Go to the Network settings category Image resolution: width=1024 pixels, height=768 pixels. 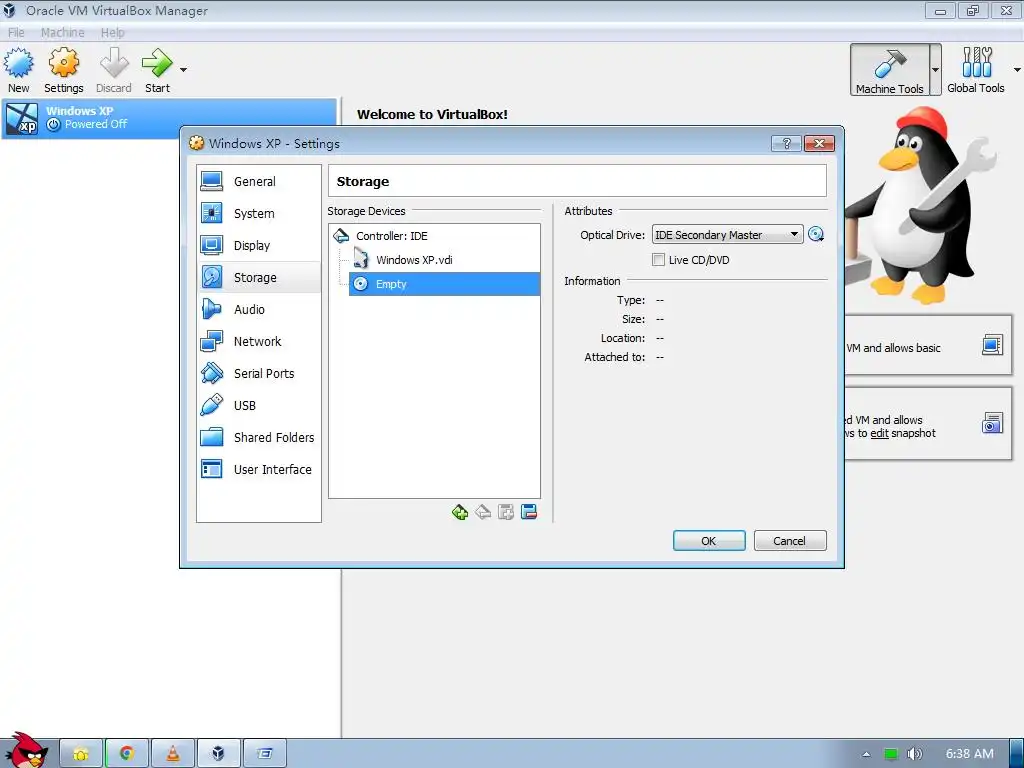(x=259, y=342)
